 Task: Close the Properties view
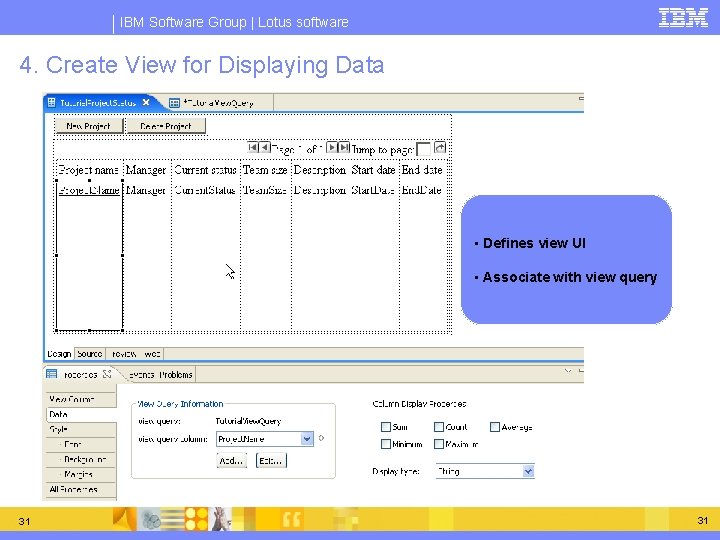(107, 374)
